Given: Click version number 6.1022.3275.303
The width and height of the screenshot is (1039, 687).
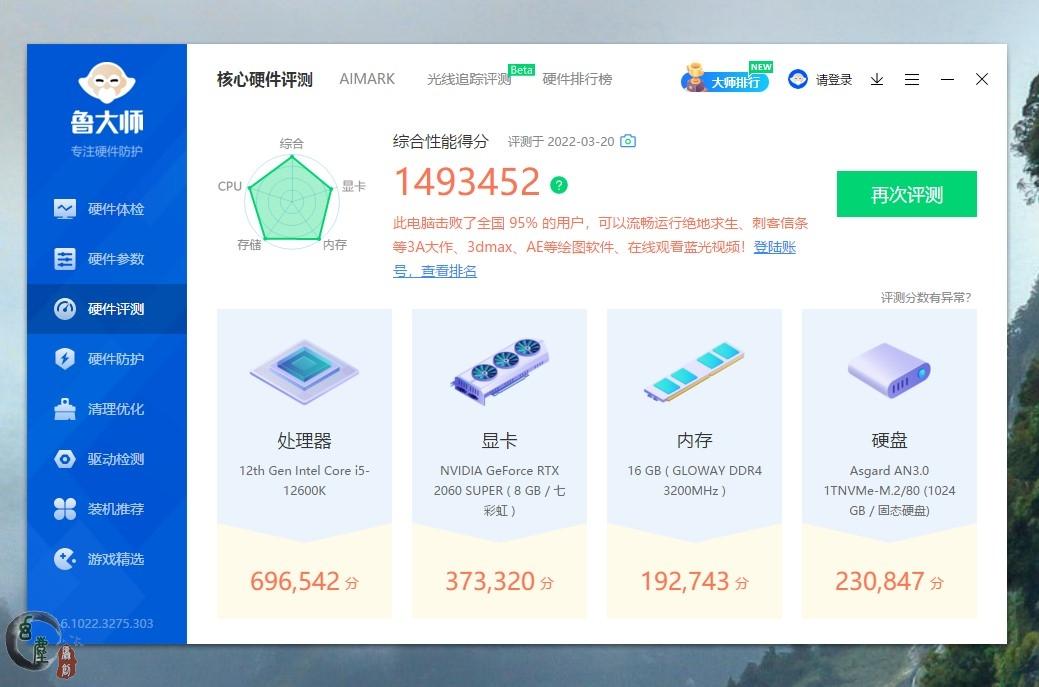Looking at the screenshot, I should (x=106, y=623).
